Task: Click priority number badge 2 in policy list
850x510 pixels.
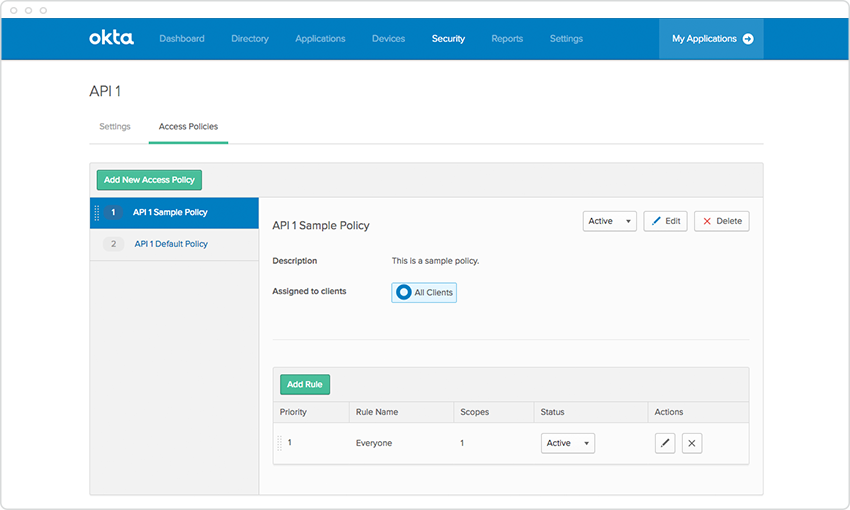Action: [x=113, y=244]
